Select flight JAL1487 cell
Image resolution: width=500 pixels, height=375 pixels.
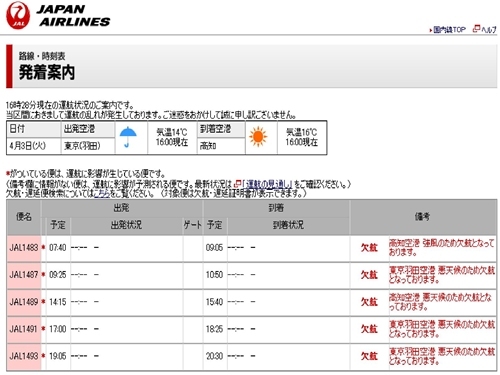(24, 275)
